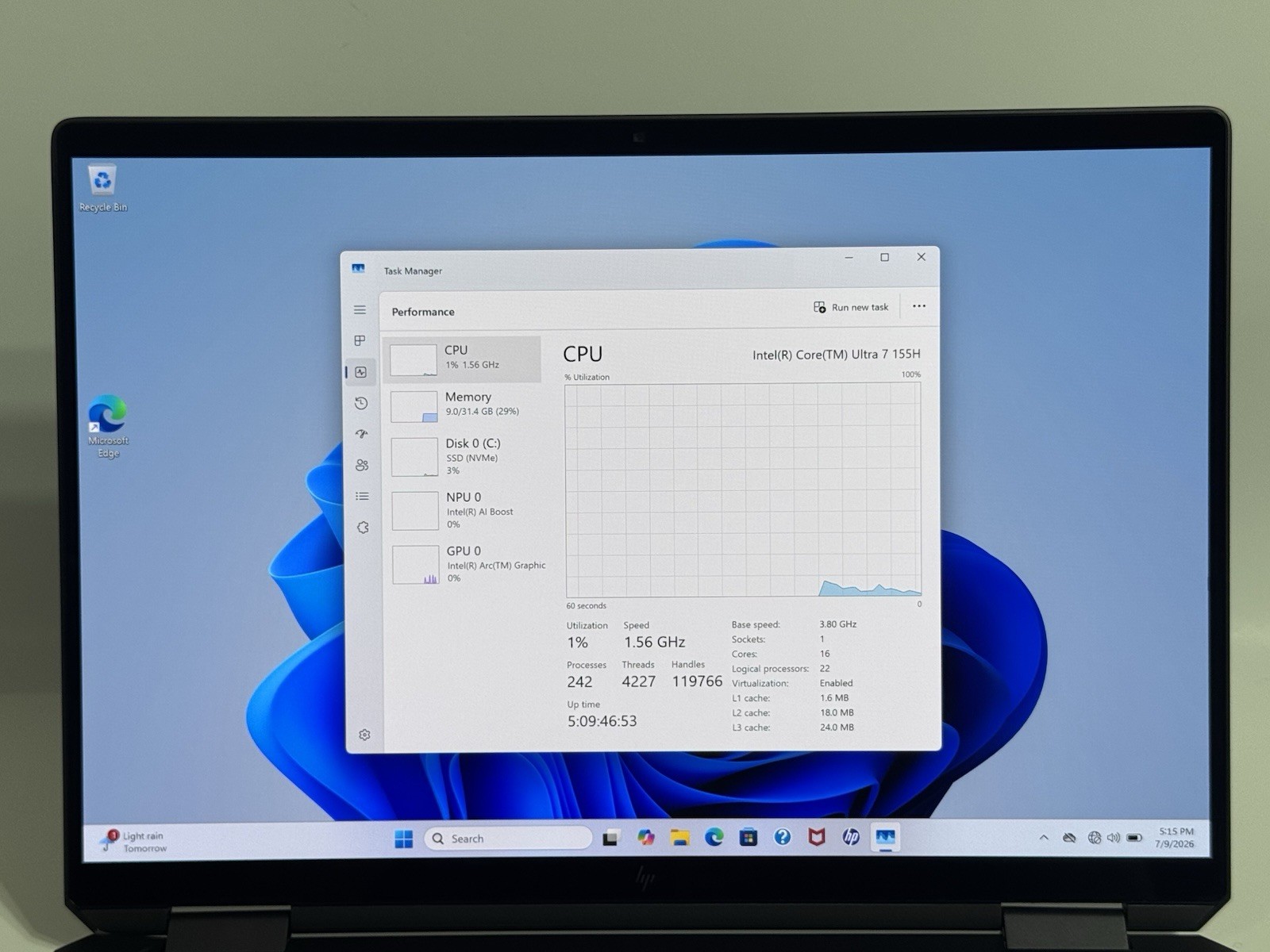Image resolution: width=1270 pixels, height=952 pixels.
Task: Open Task View from the taskbar
Action: [x=610, y=839]
